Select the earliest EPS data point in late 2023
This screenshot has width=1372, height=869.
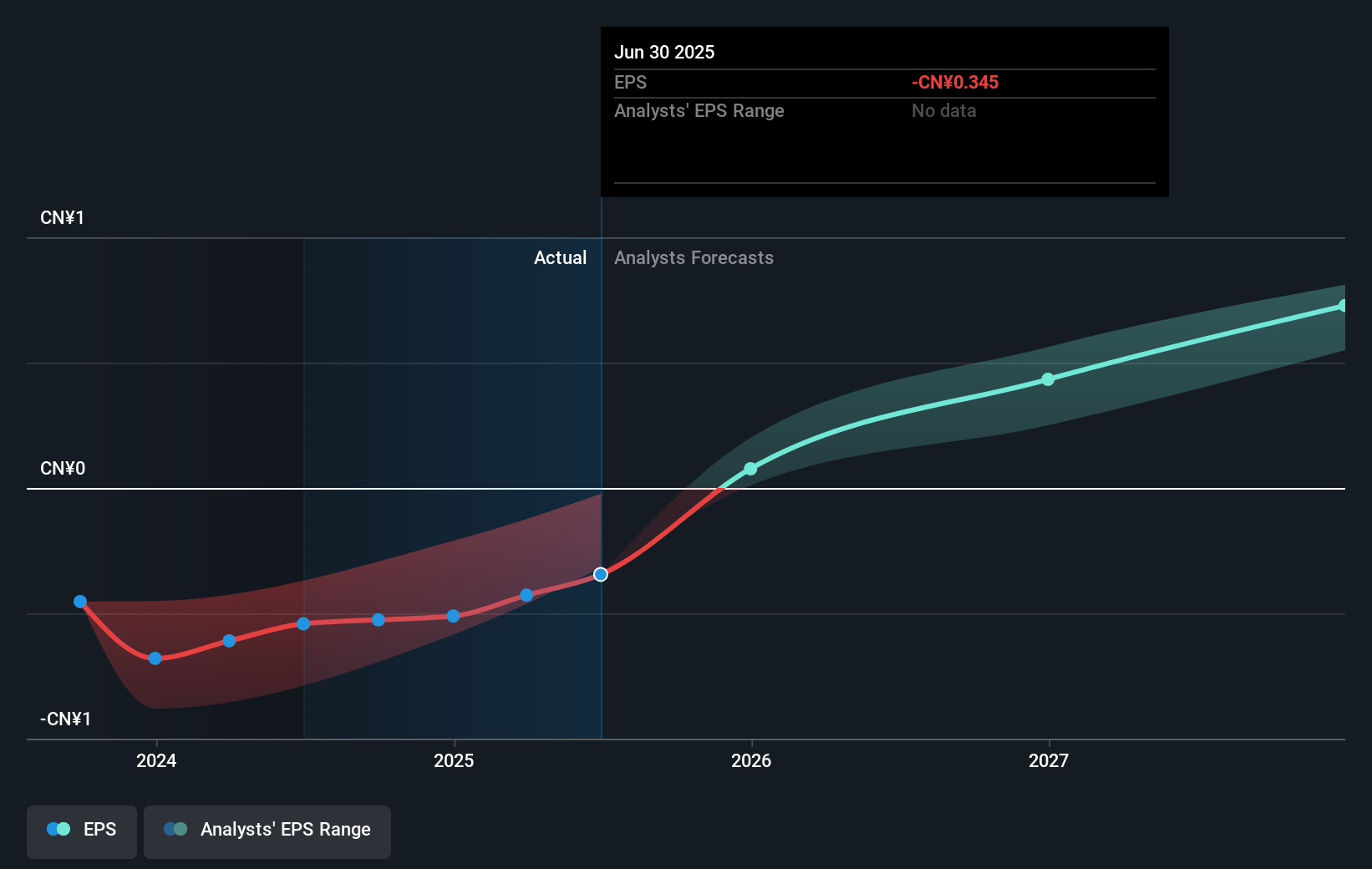80,602
